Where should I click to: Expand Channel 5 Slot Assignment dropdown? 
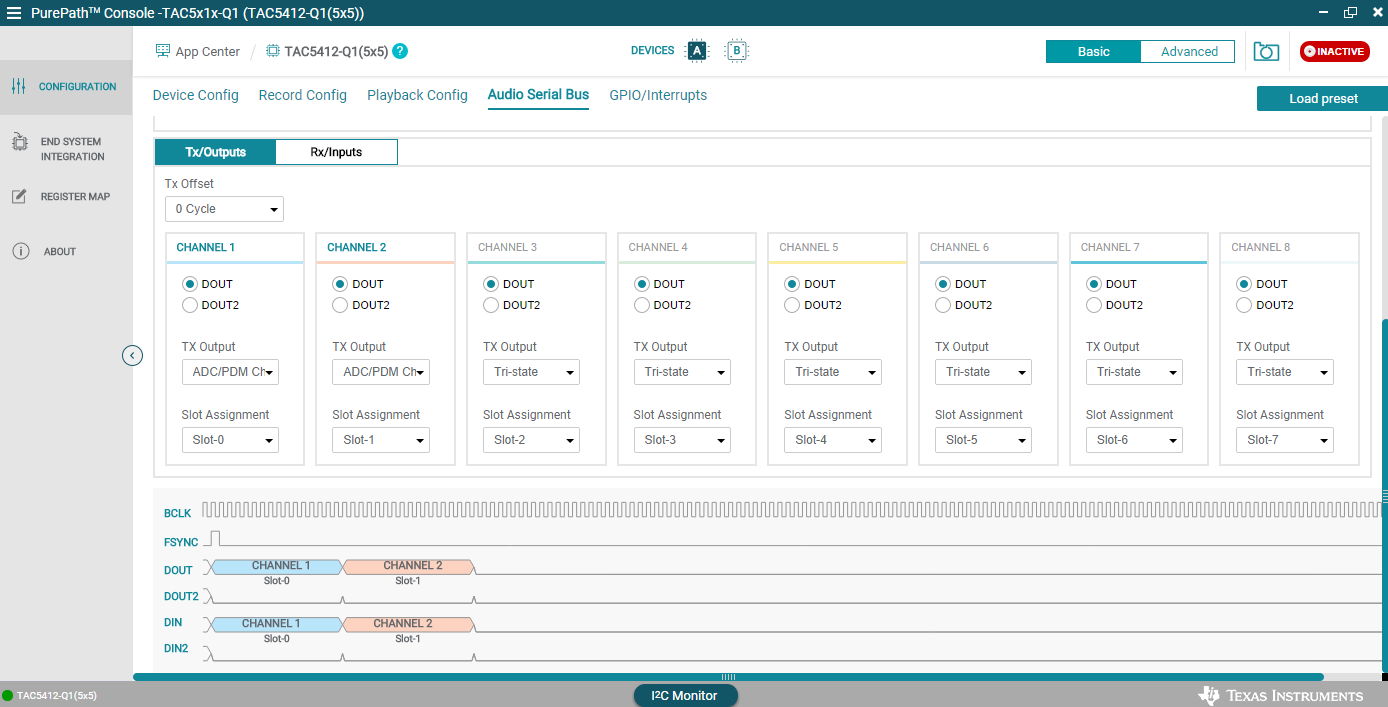[x=832, y=440]
